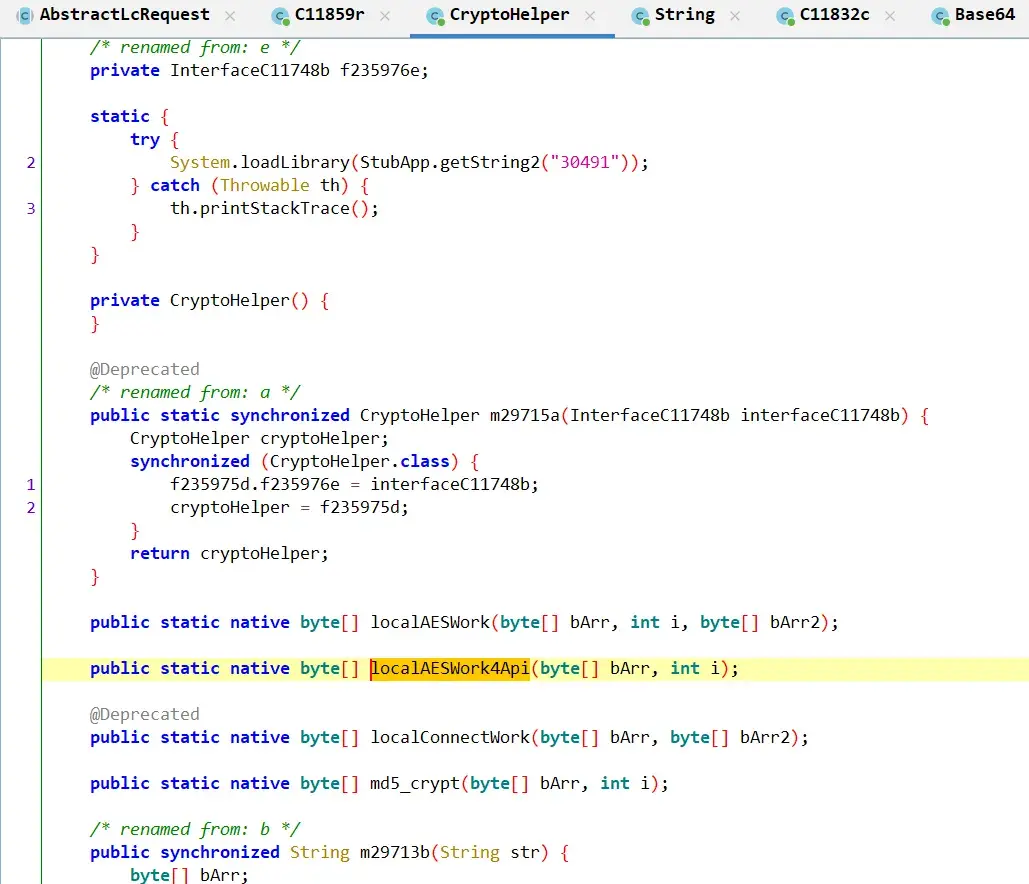
Task: Click the class icon on Base64 tab
Action: [940, 16]
